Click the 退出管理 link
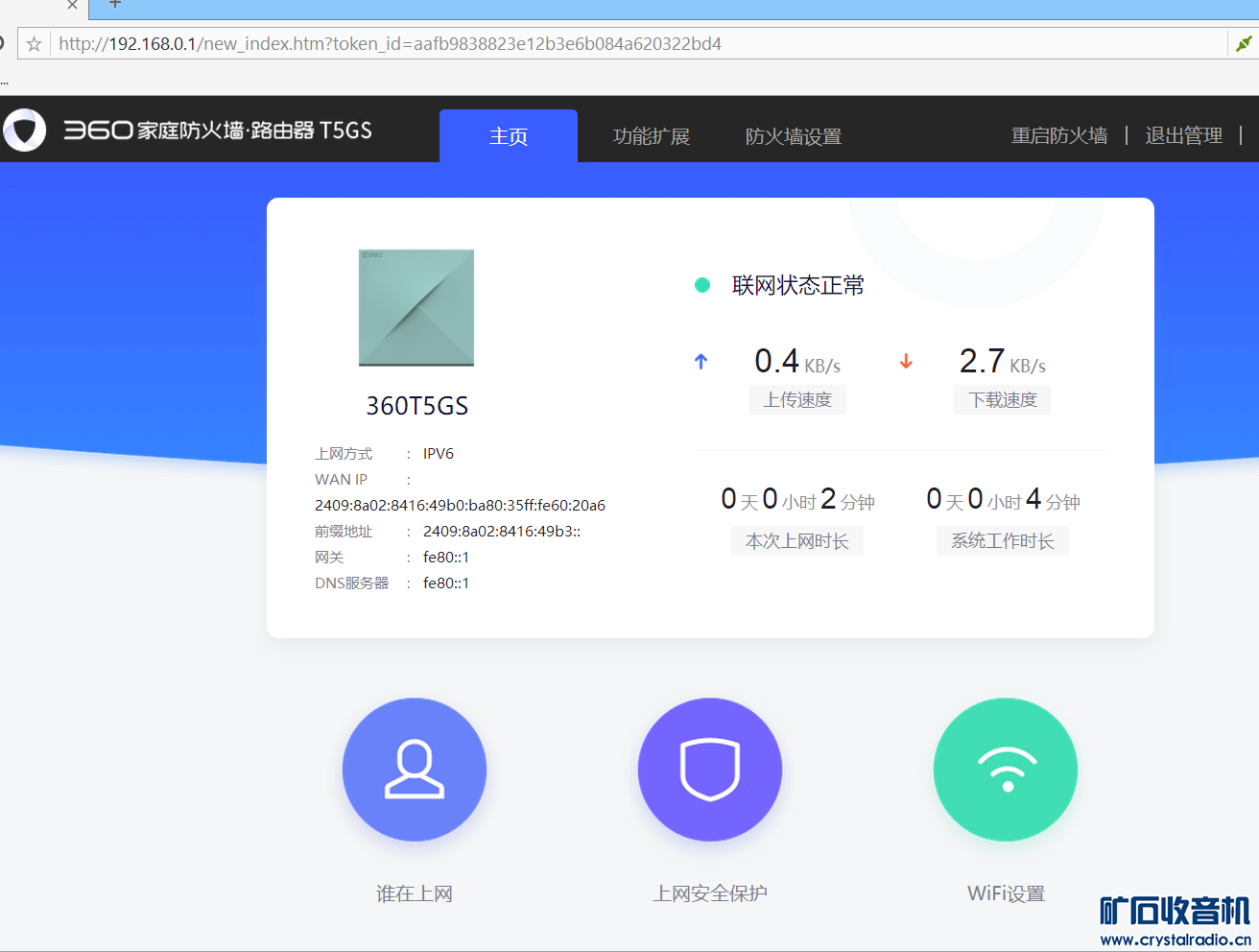Screen dimensions: 1259x952 tap(1184, 135)
